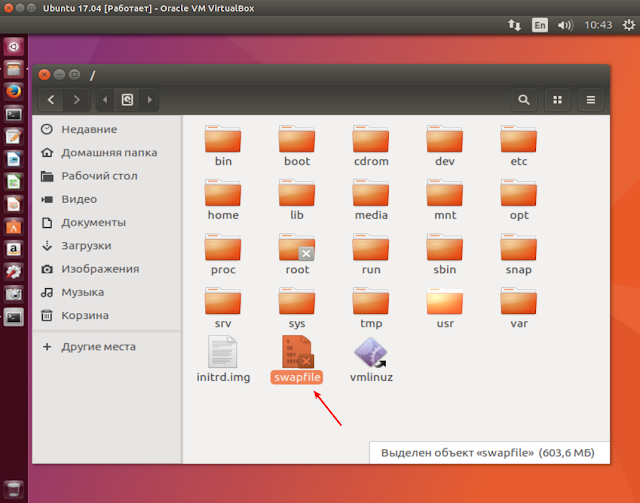Open the network connections indicator
The height and width of the screenshot is (503, 640).
514,25
